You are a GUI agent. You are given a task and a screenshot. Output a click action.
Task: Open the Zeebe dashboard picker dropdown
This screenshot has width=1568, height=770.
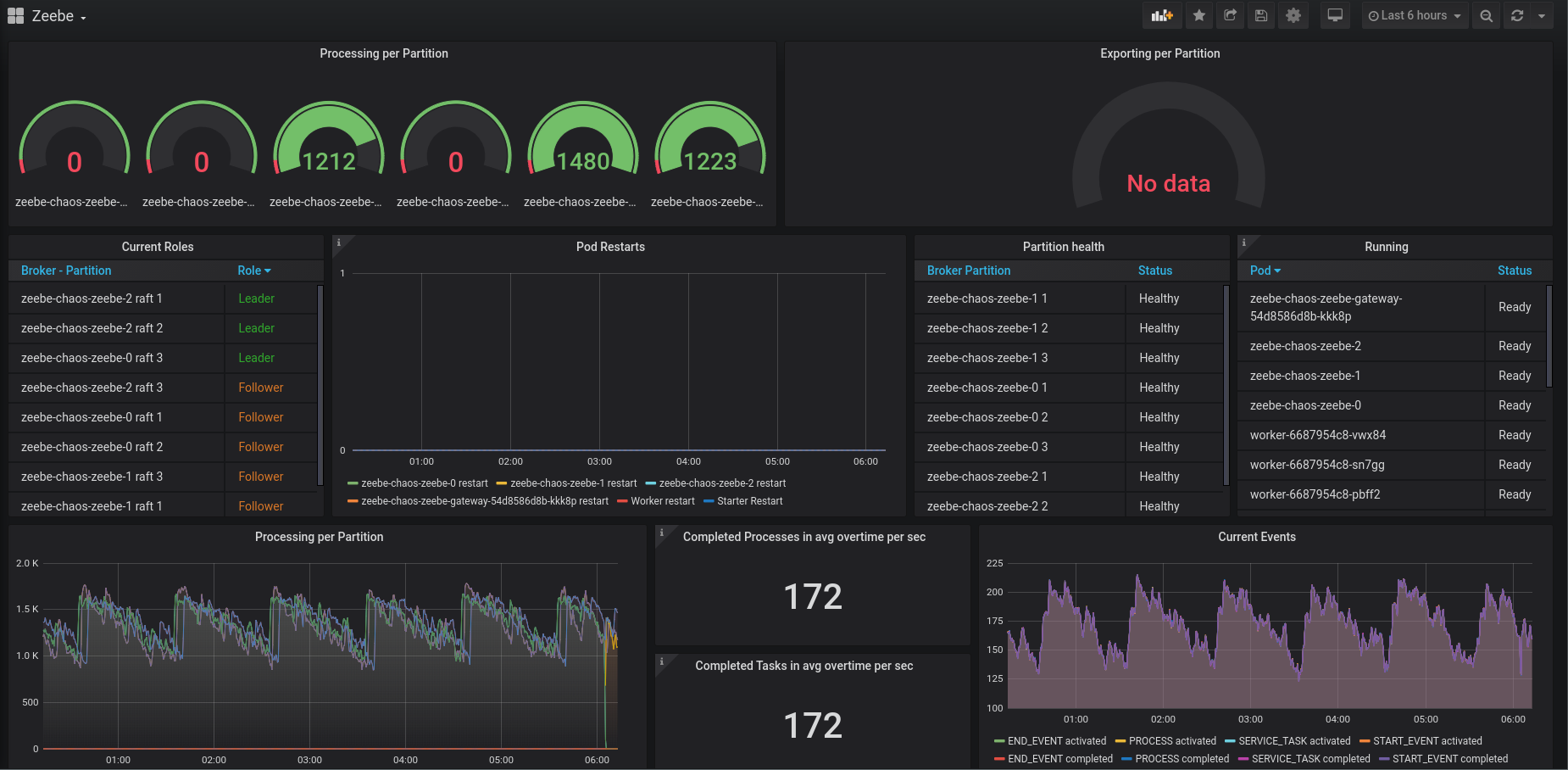59,16
